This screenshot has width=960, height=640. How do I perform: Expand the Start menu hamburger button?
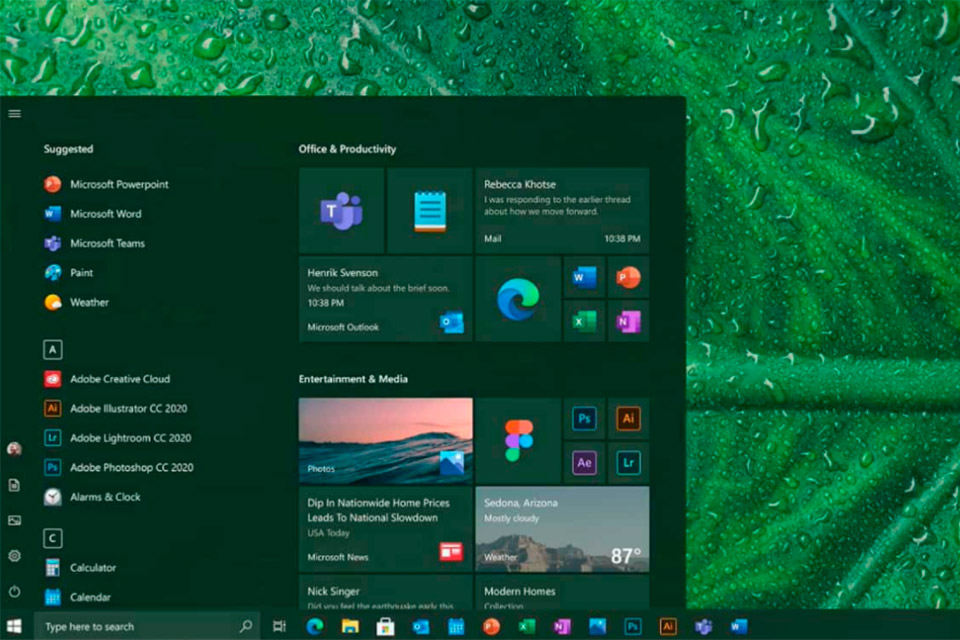tap(15, 113)
